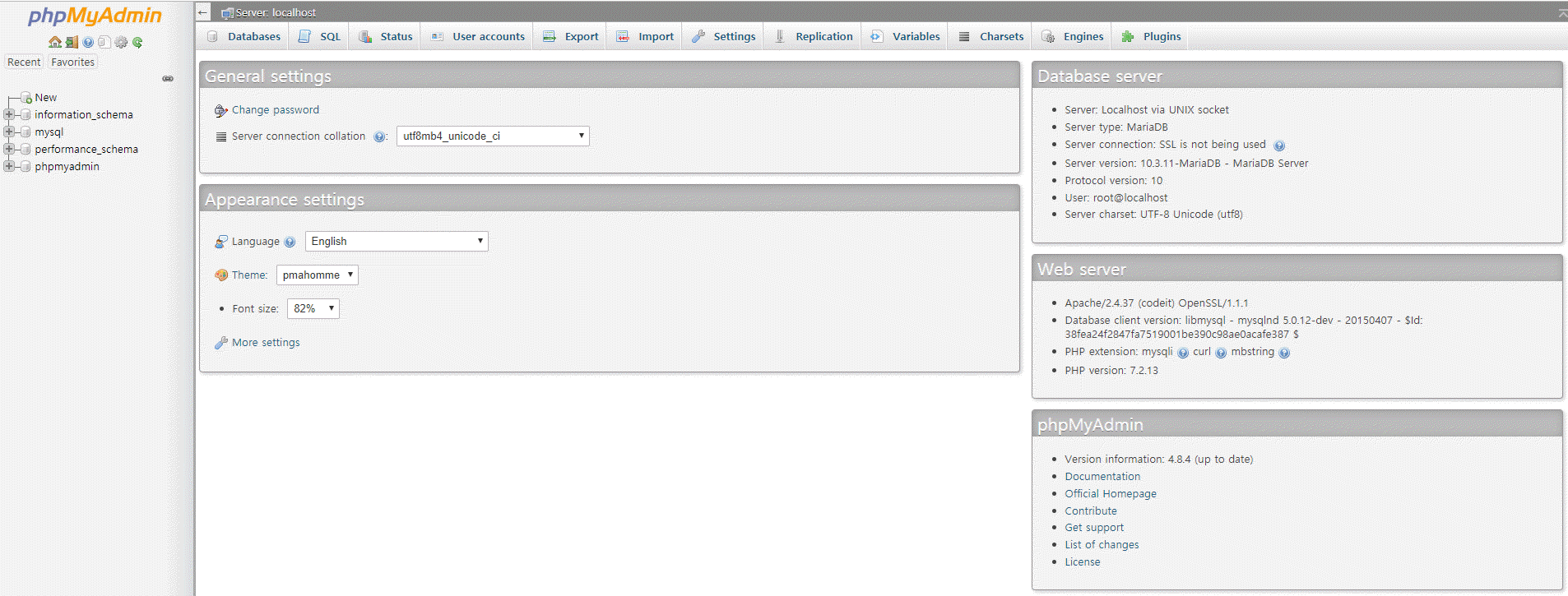Open the Engines tab

point(1073,37)
